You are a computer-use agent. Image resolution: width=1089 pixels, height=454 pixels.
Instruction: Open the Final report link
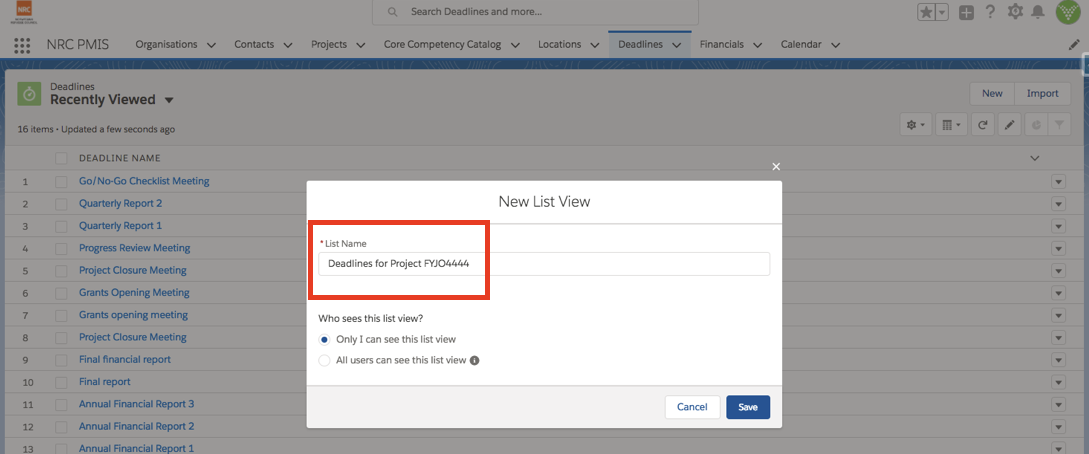pyautogui.click(x=105, y=382)
